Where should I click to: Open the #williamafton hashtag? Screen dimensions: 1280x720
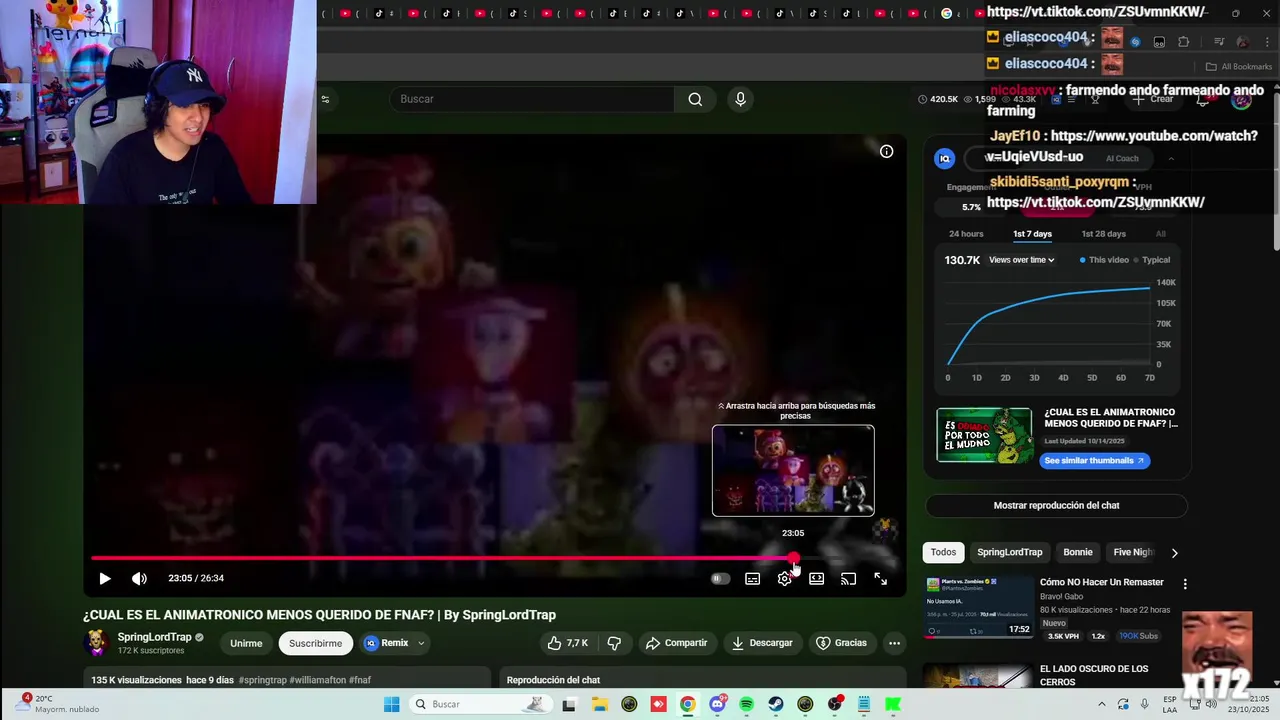(317, 680)
